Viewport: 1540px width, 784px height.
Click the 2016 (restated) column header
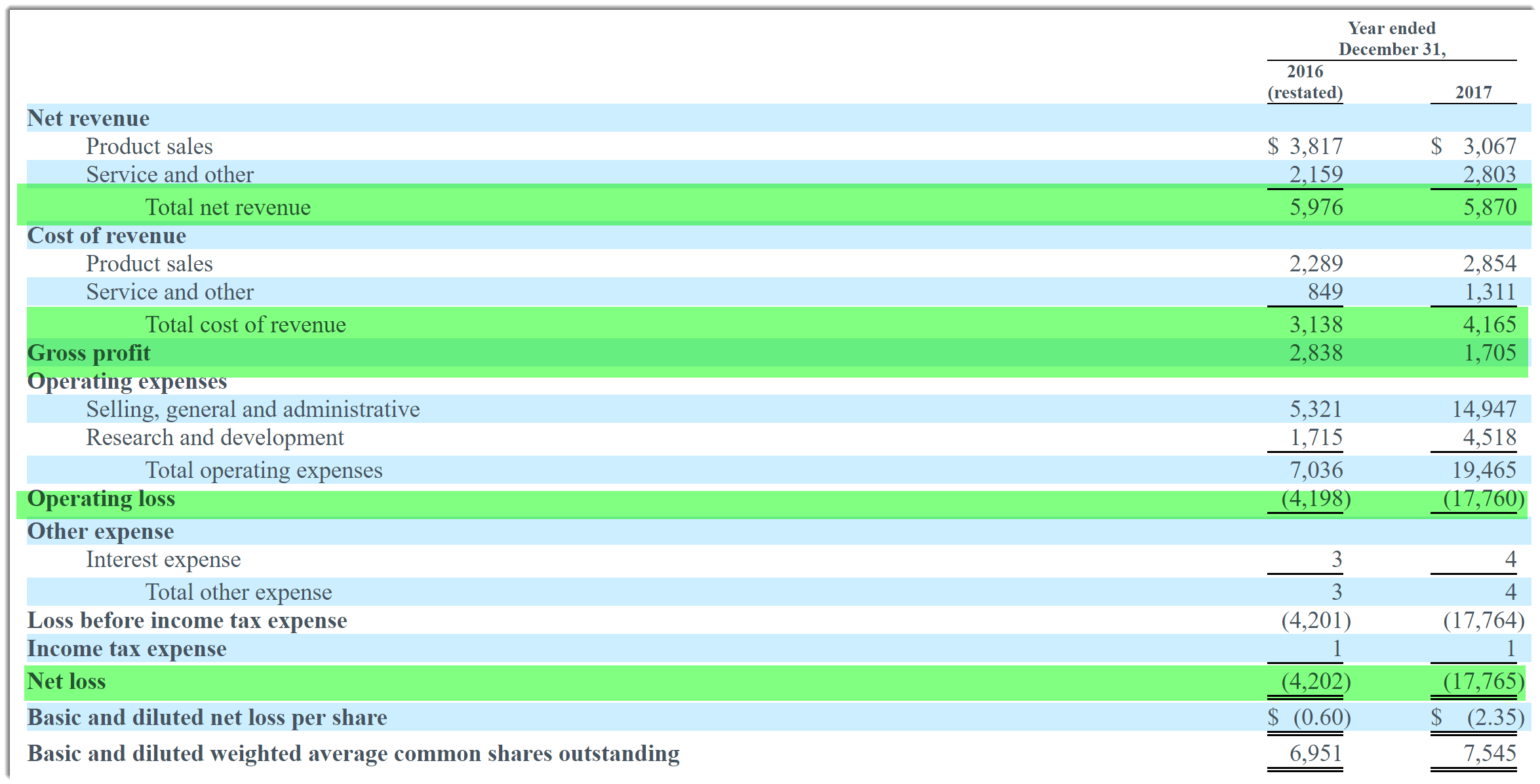(x=1305, y=82)
